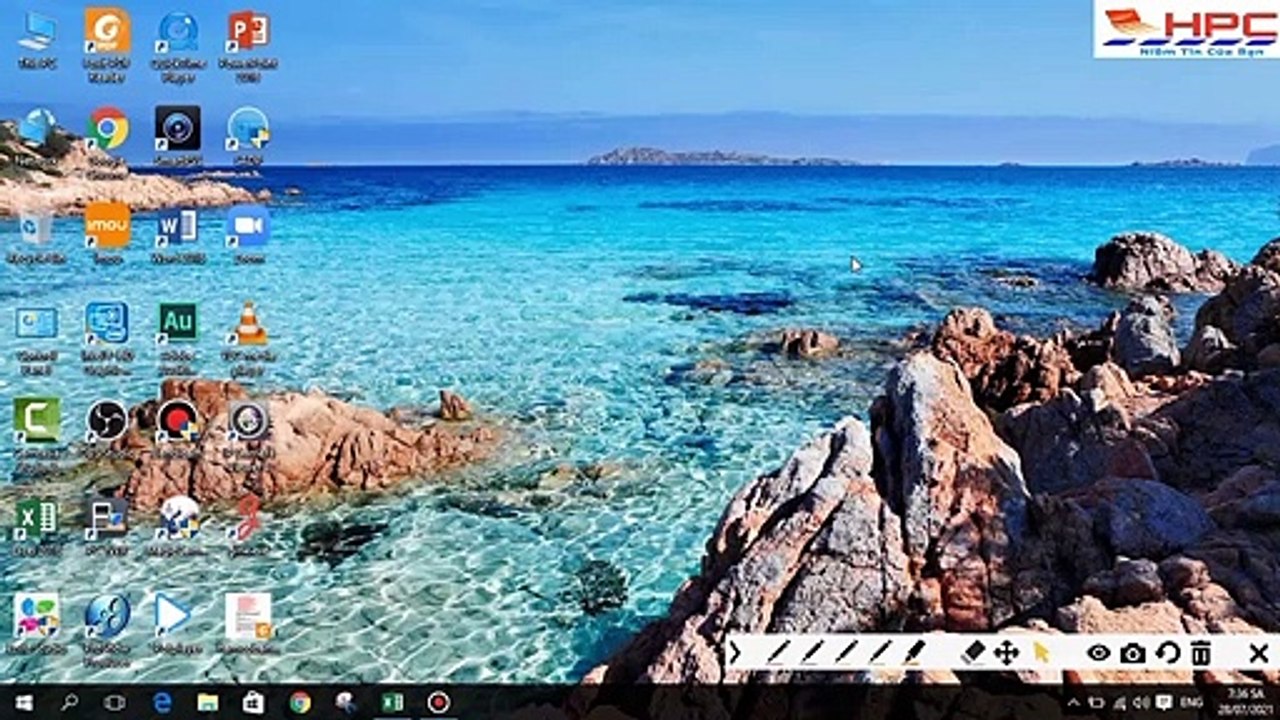Select the orange imou desktop shortcut
Image resolution: width=1280 pixels, height=720 pixels.
click(107, 232)
